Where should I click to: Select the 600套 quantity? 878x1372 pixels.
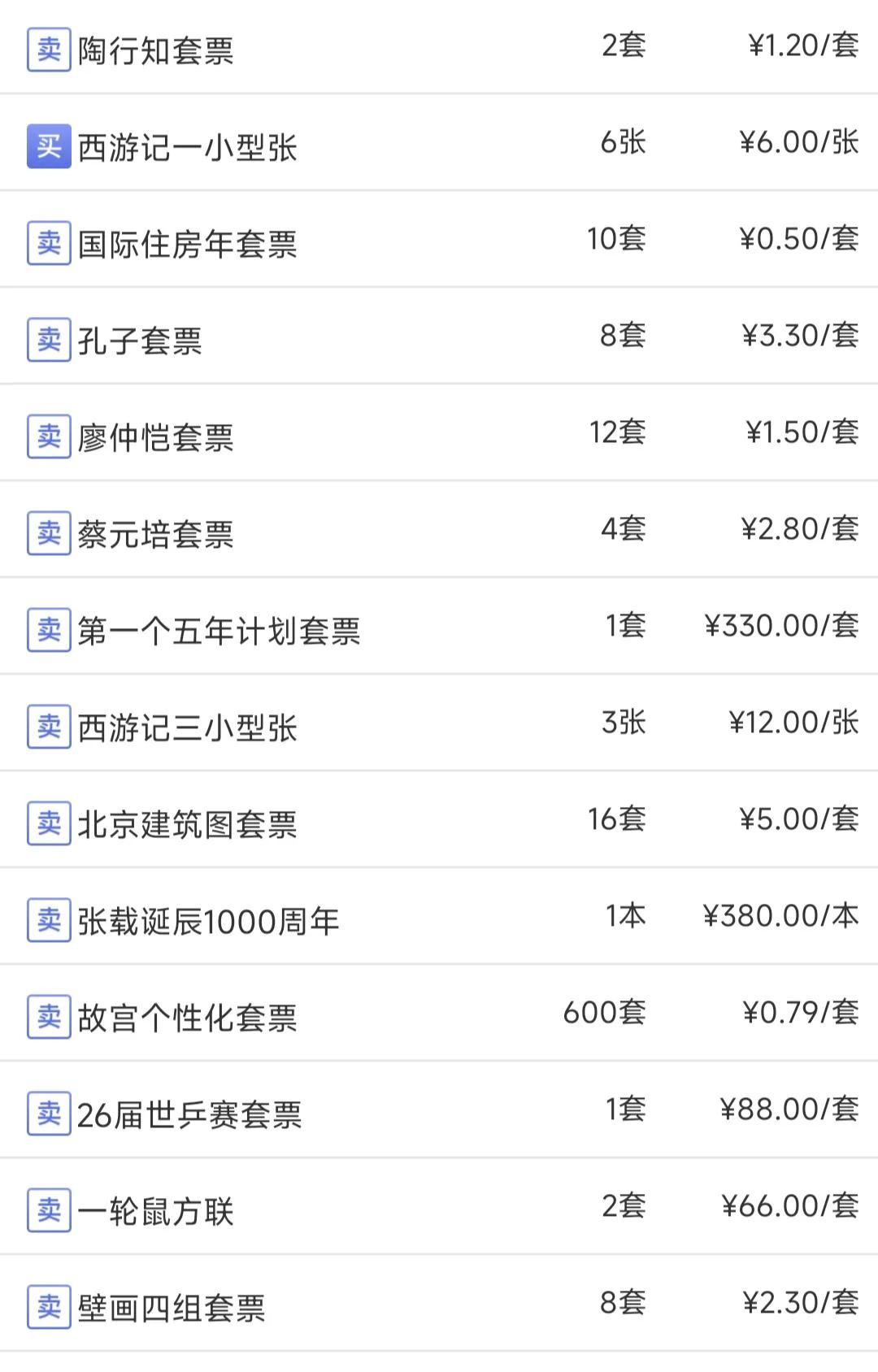(x=604, y=1012)
